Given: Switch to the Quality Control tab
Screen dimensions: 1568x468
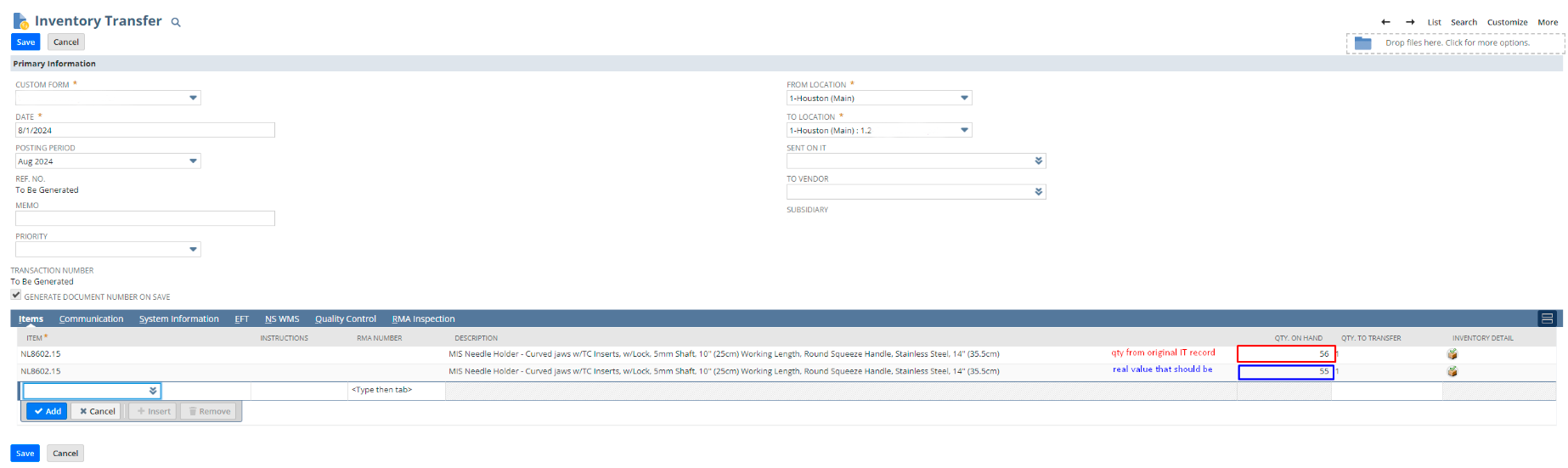Looking at the screenshot, I should [x=345, y=319].
